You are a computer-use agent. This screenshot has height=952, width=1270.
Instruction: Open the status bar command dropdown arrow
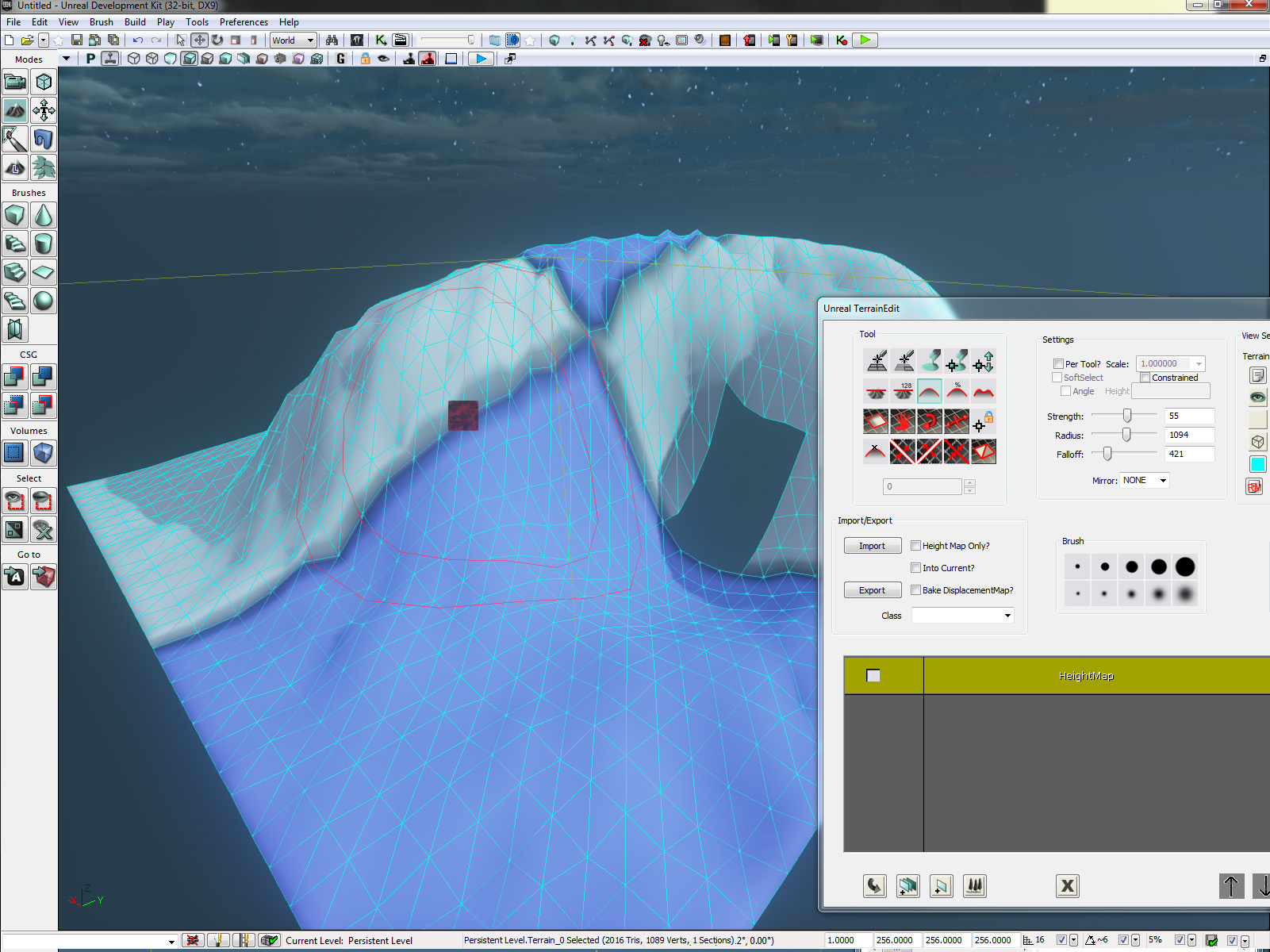pos(171,942)
